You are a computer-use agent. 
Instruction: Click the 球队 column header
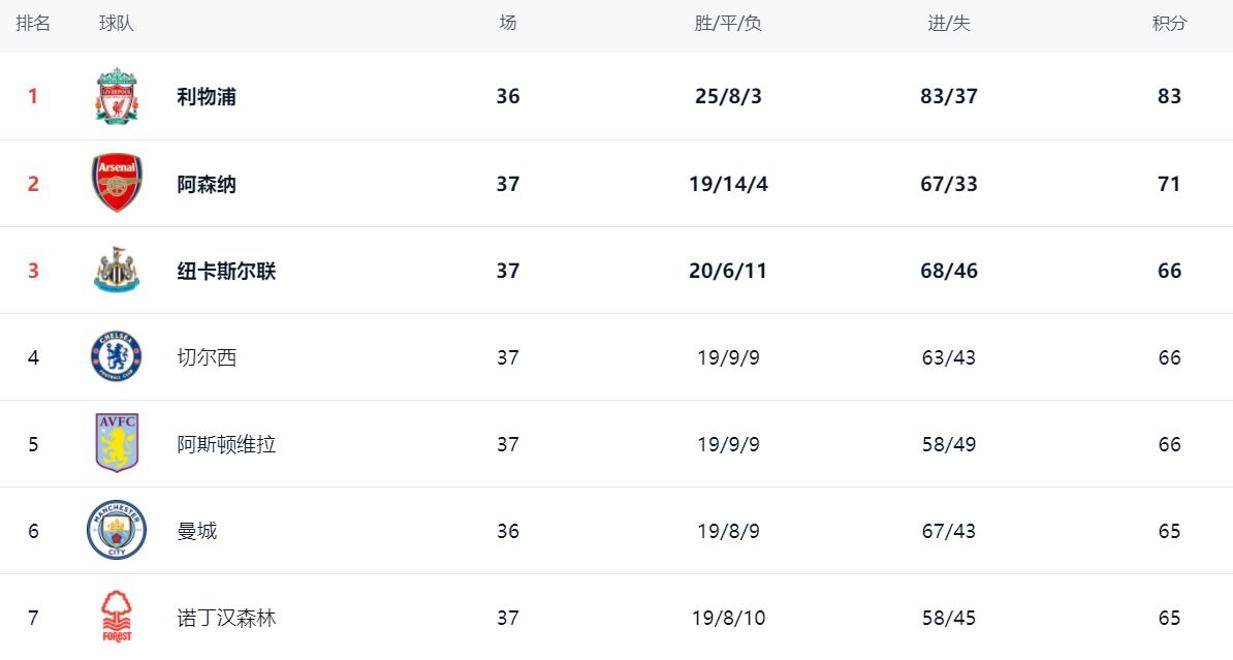(x=116, y=23)
